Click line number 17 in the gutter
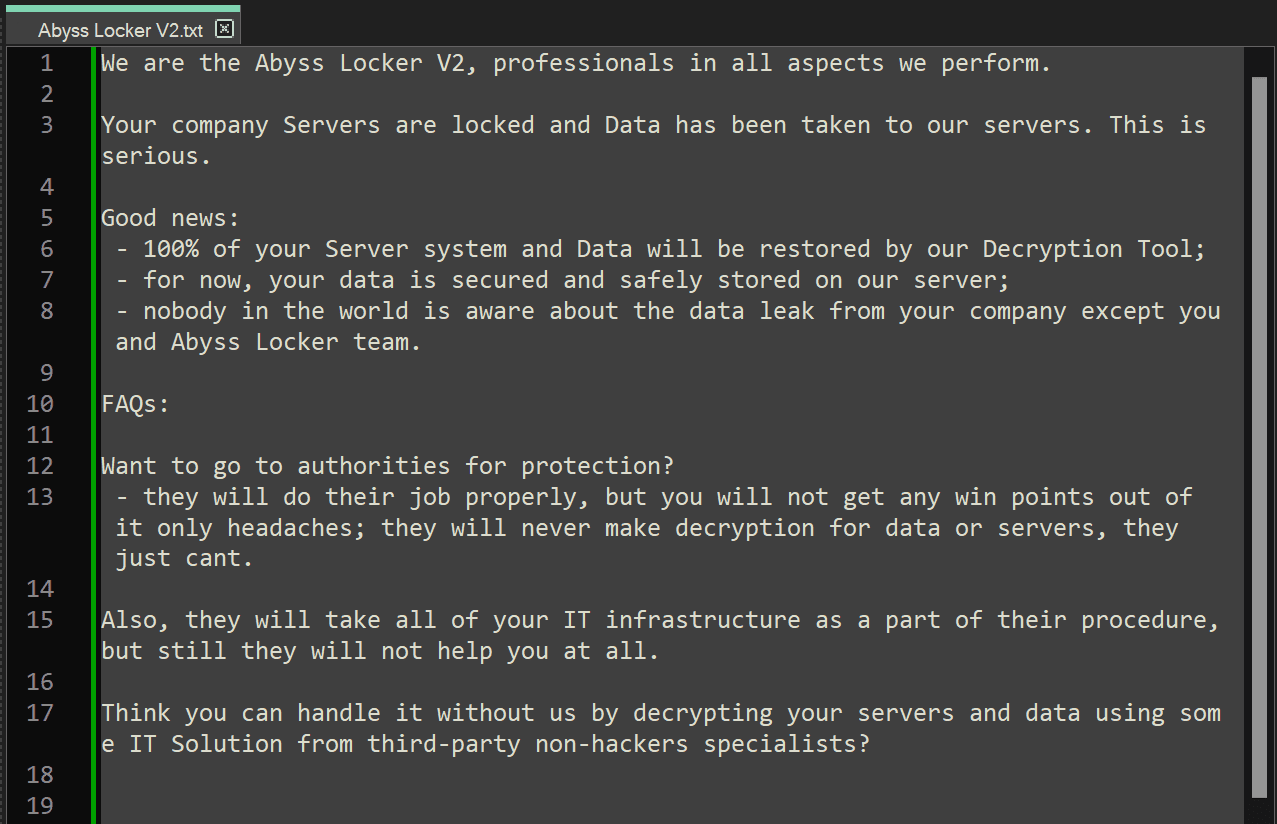1277x824 pixels. [40, 713]
